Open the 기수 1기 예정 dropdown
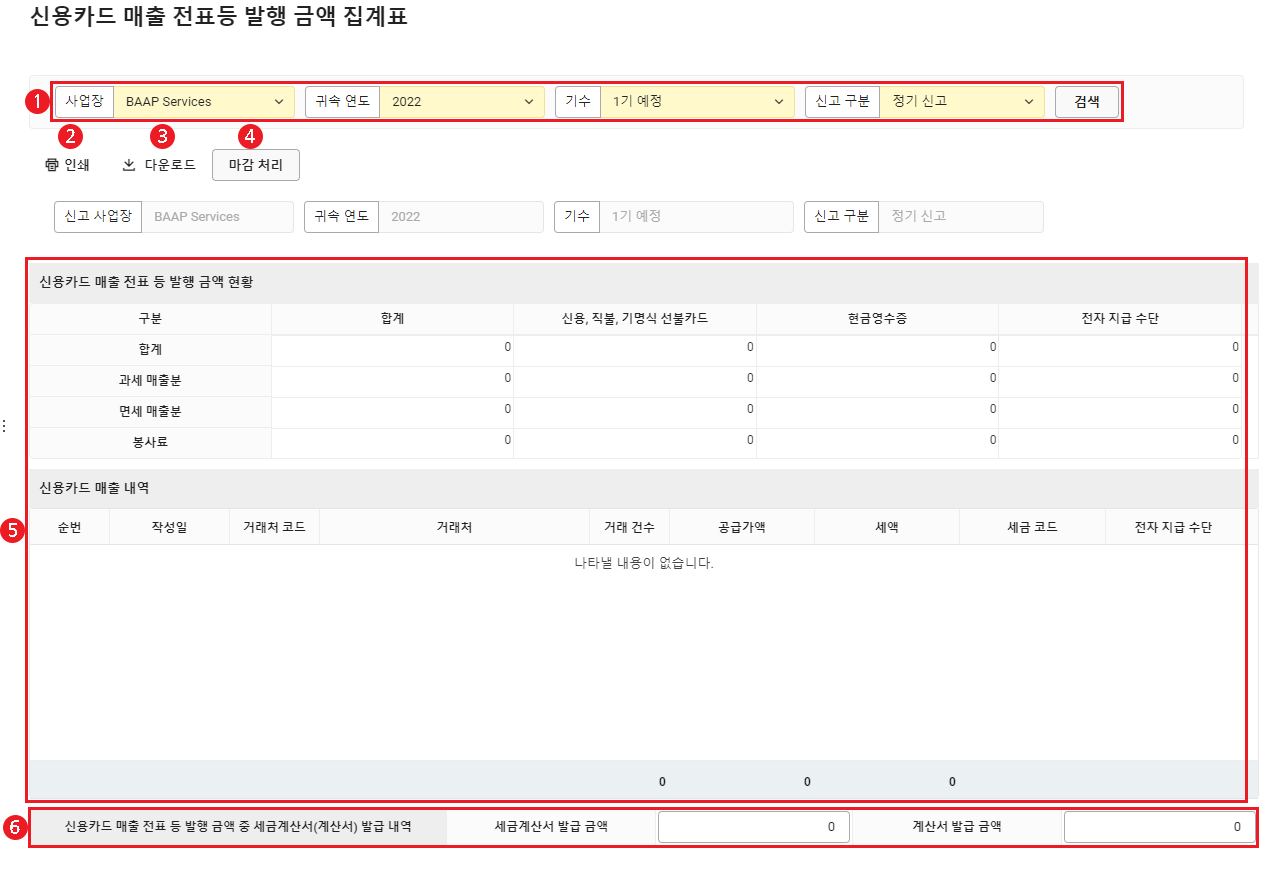Screen dimensions: 1265x872 [x=697, y=102]
